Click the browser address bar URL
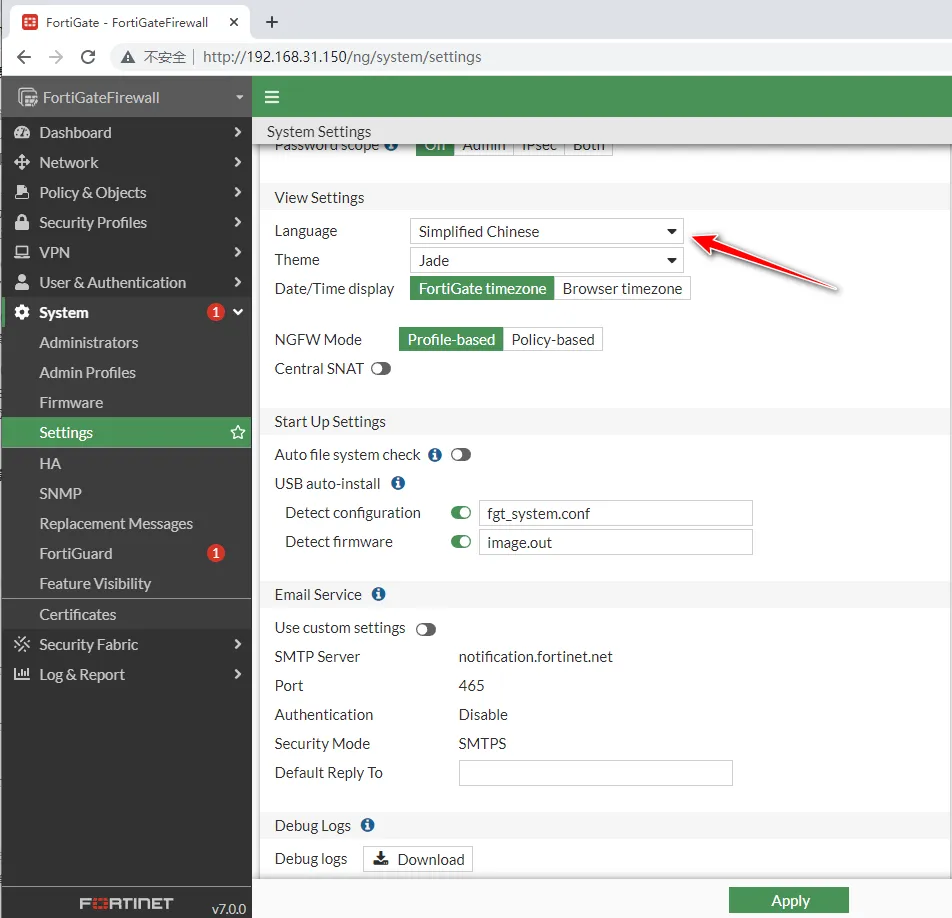952x918 pixels. point(342,57)
